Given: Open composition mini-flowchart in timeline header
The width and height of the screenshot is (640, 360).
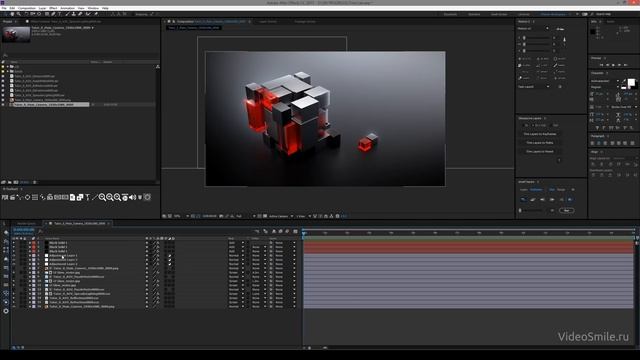Looking at the screenshot, I should pos(257,231).
